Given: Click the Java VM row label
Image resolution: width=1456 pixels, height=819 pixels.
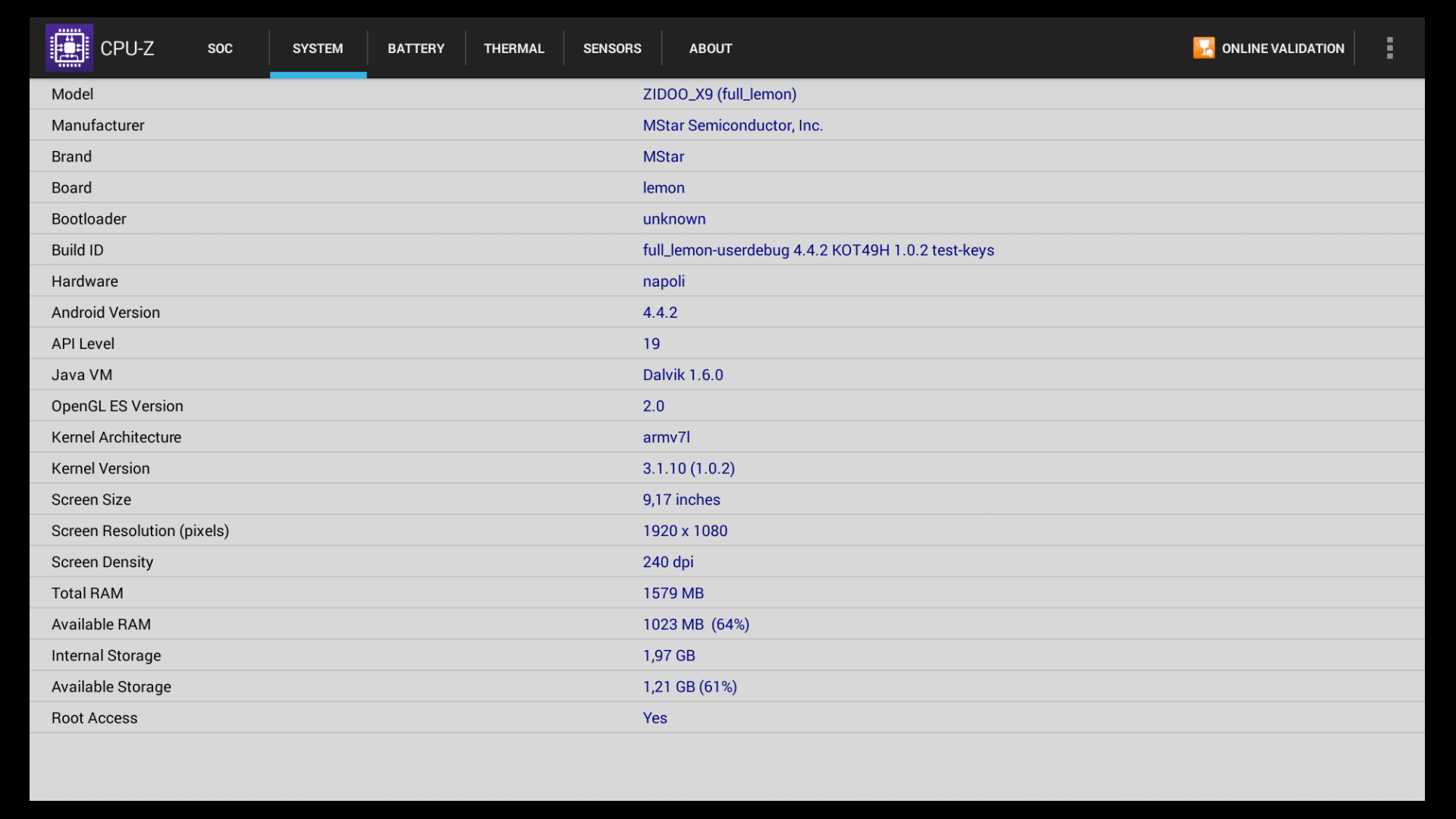Looking at the screenshot, I should (82, 375).
